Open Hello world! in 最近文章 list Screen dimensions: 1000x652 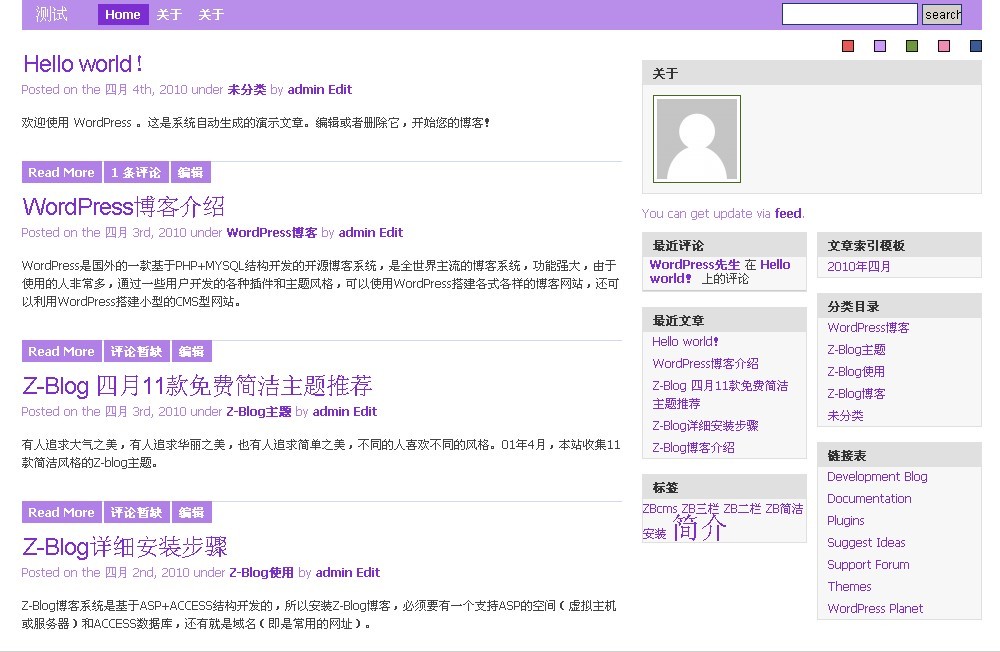685,342
